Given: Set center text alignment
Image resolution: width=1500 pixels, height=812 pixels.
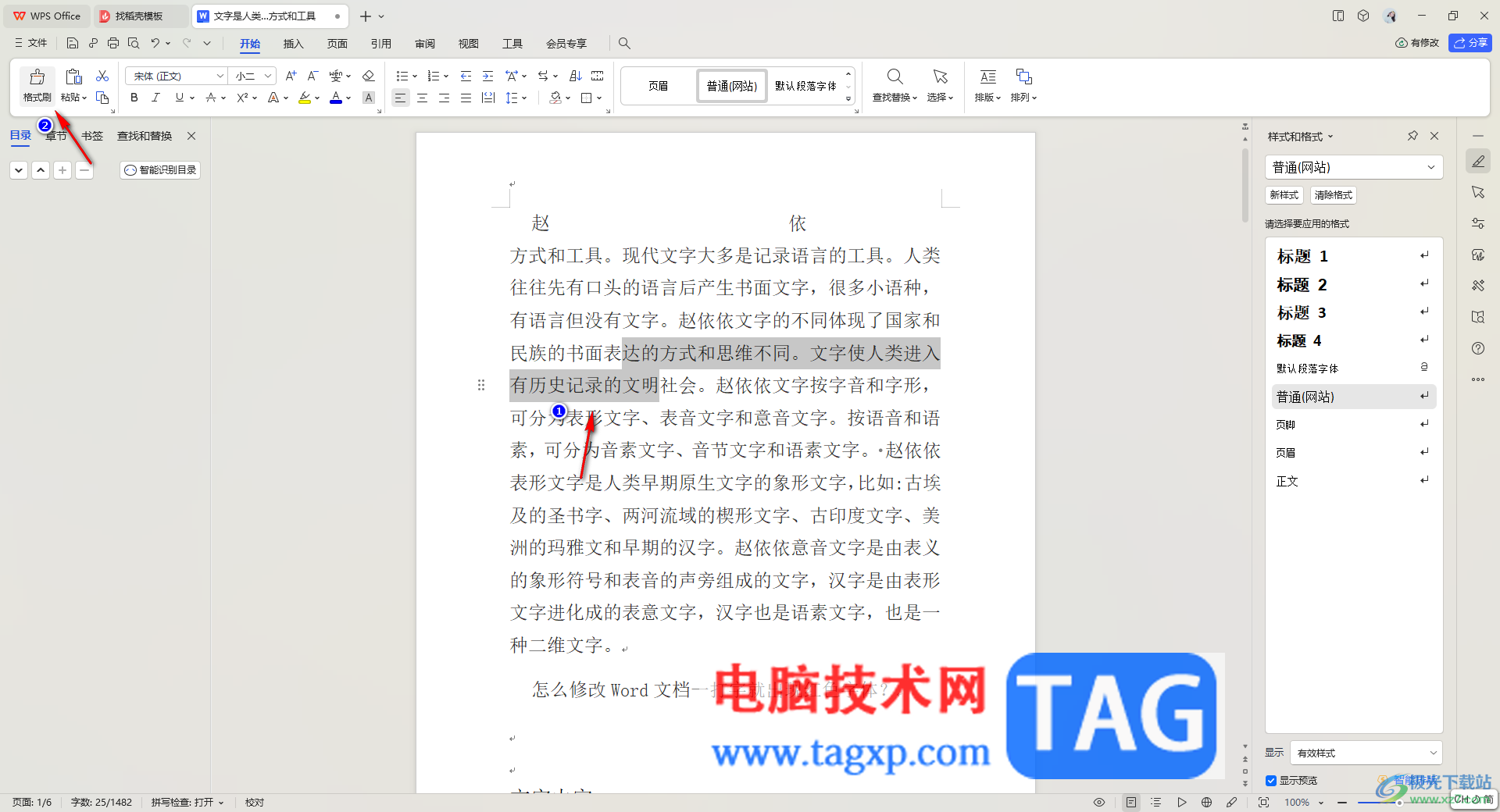Looking at the screenshot, I should [x=422, y=98].
